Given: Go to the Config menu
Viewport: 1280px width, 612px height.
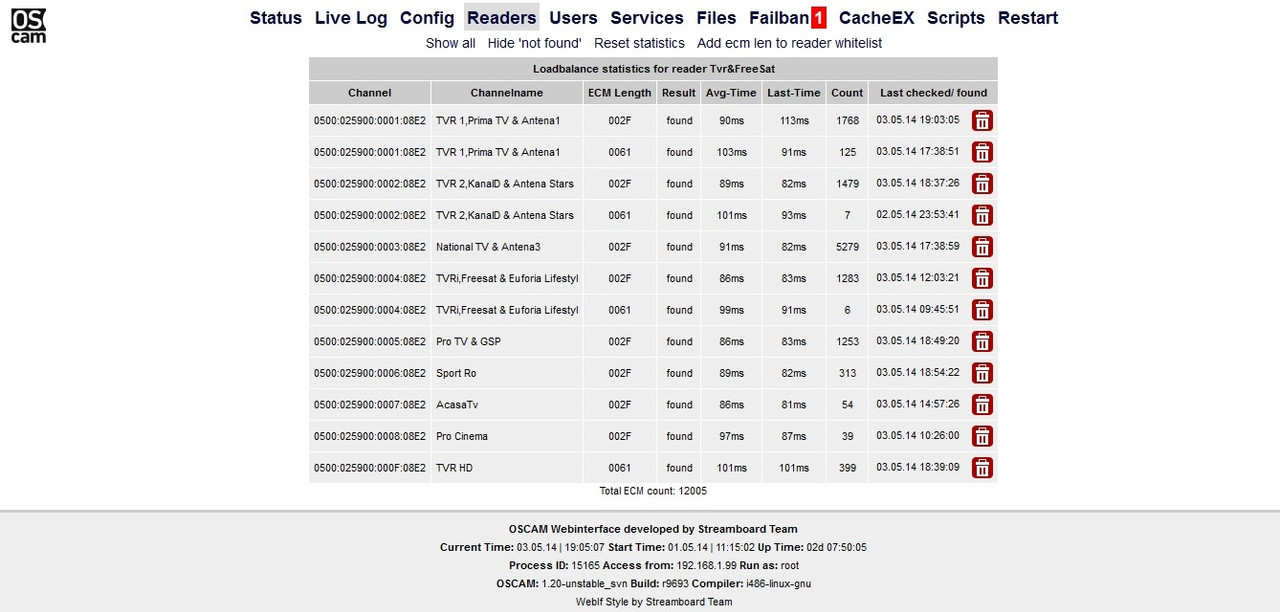Looking at the screenshot, I should click(x=427, y=17).
